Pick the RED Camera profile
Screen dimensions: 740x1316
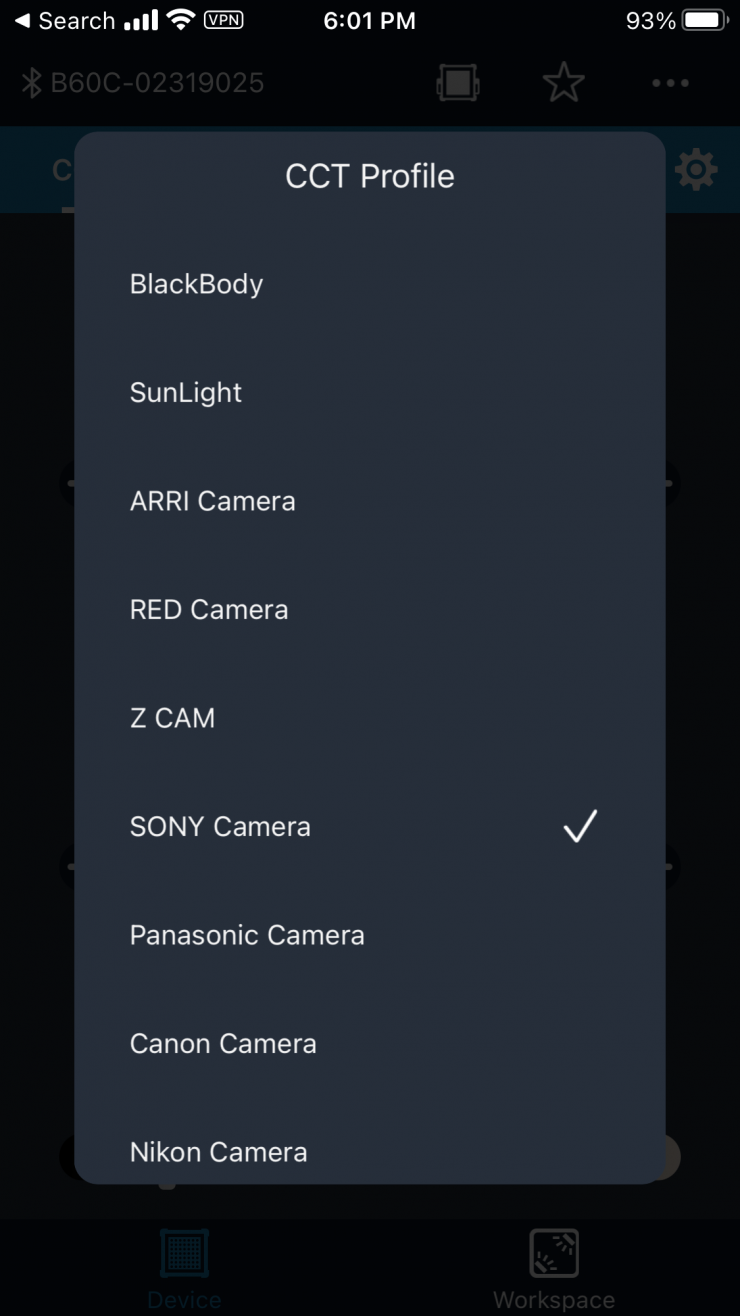209,609
